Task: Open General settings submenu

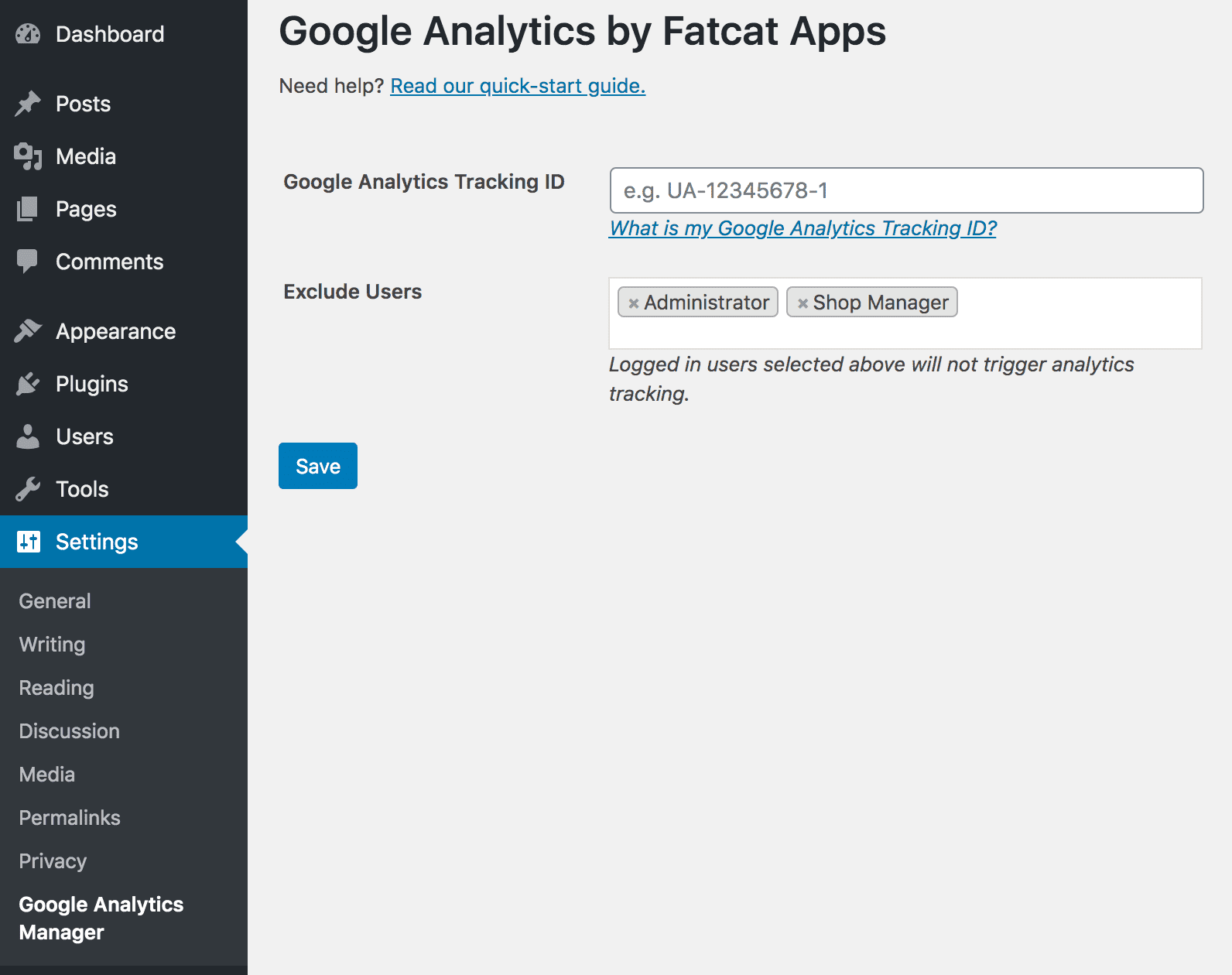Action: pos(55,601)
